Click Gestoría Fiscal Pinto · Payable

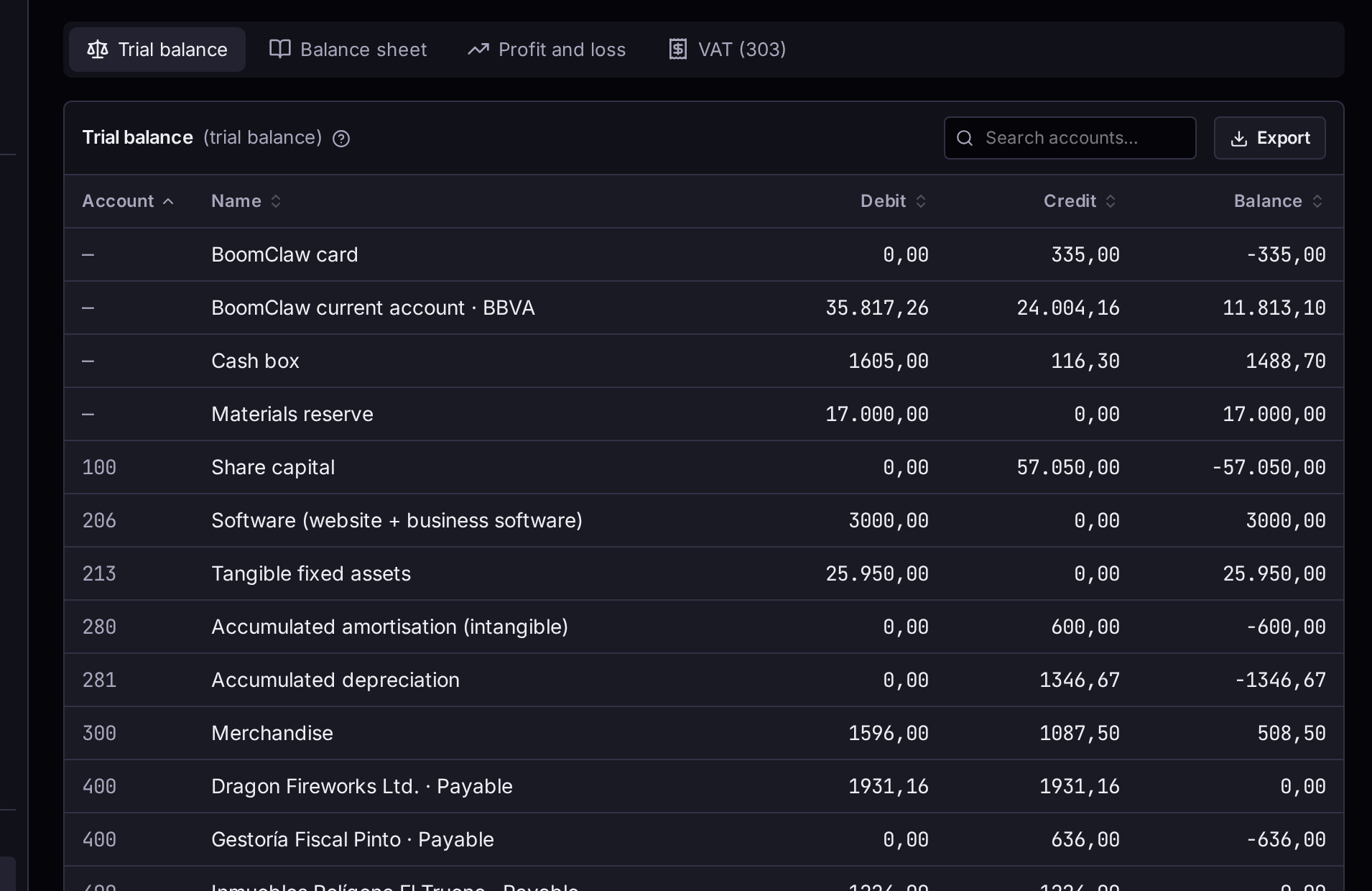coord(353,840)
